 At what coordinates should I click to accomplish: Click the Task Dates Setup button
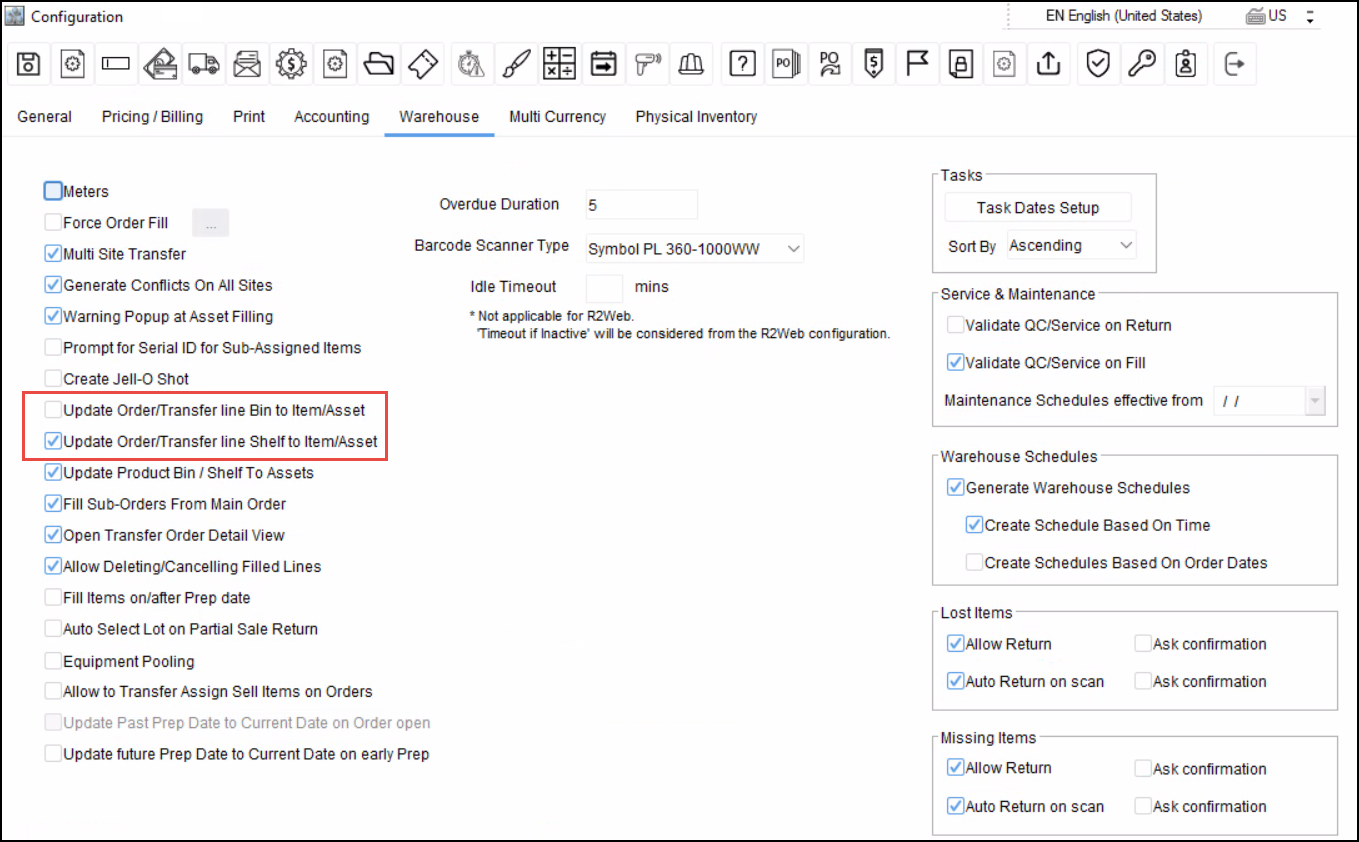pos(1037,208)
